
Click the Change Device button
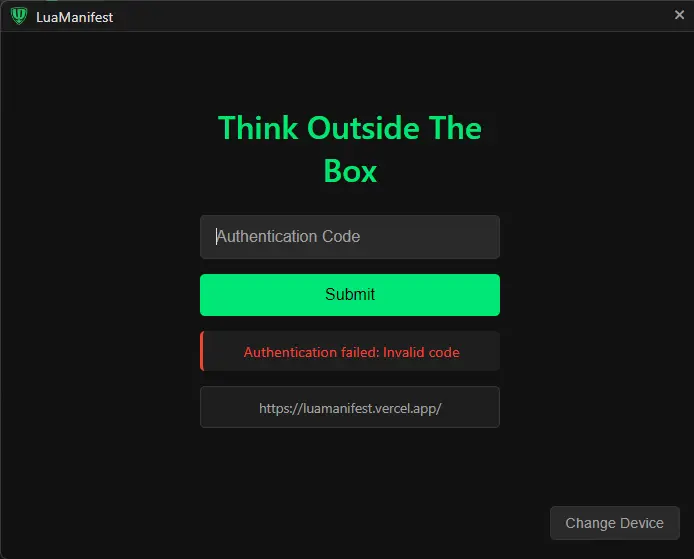(614, 523)
